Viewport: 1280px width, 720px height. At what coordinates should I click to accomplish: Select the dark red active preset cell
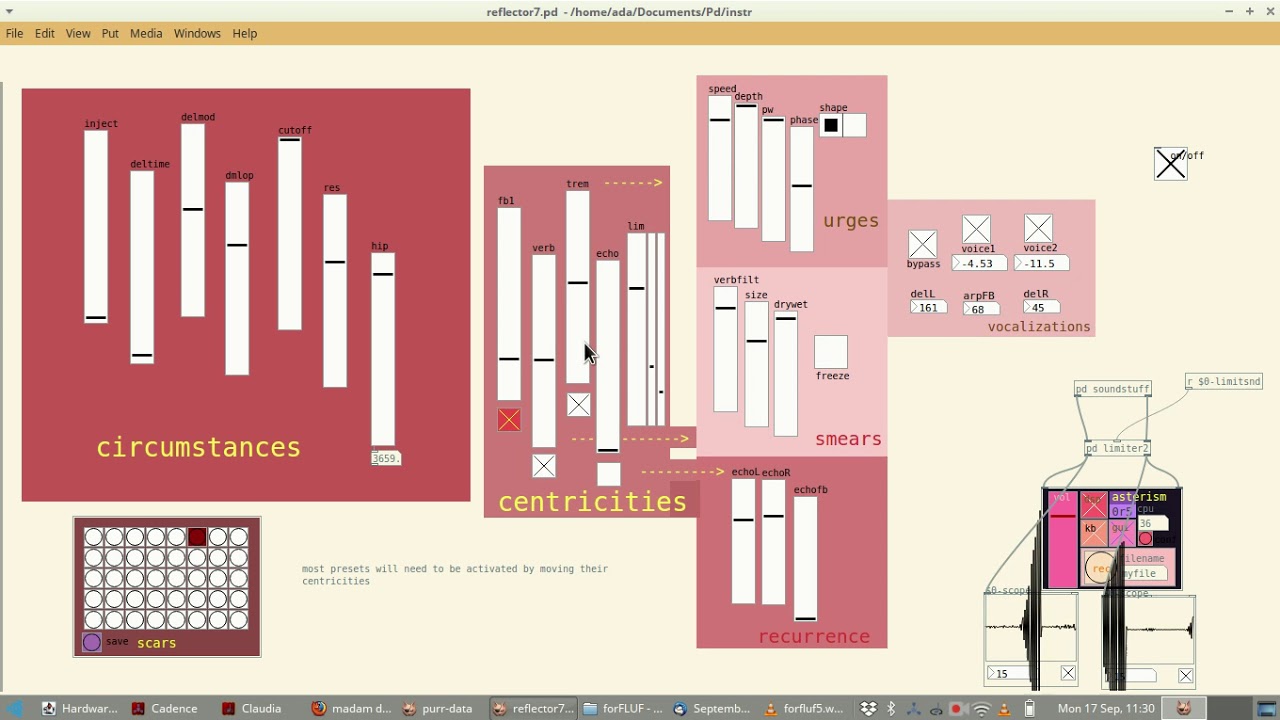point(197,537)
